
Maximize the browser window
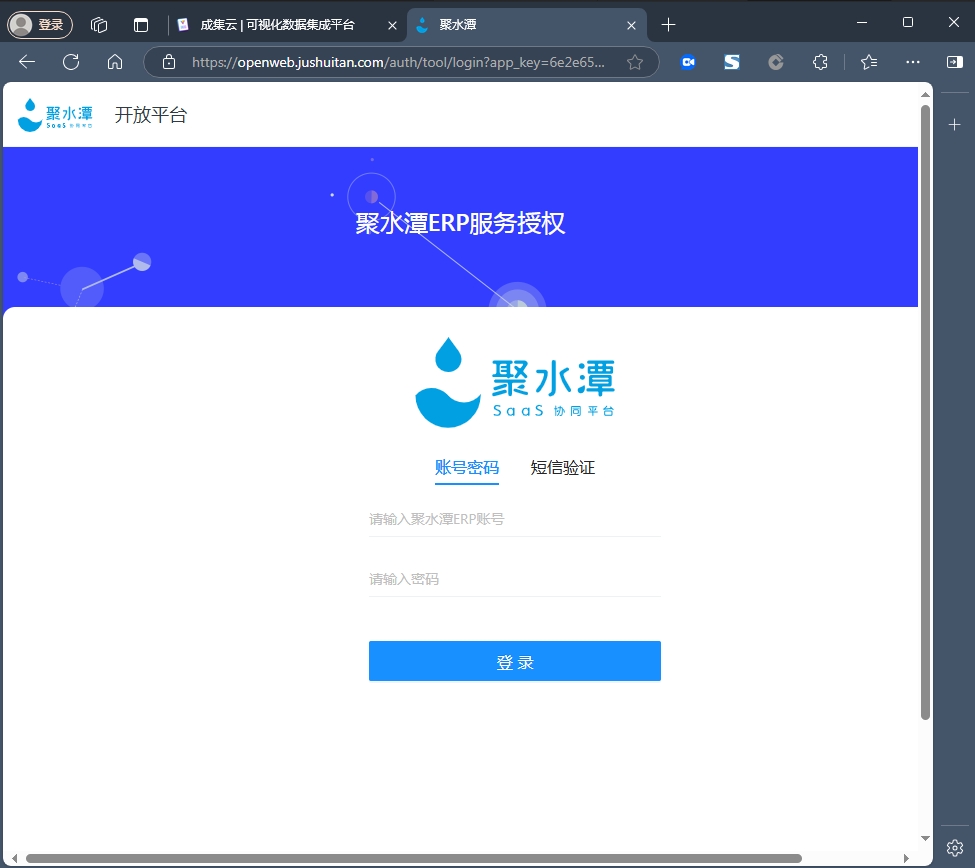[908, 23]
